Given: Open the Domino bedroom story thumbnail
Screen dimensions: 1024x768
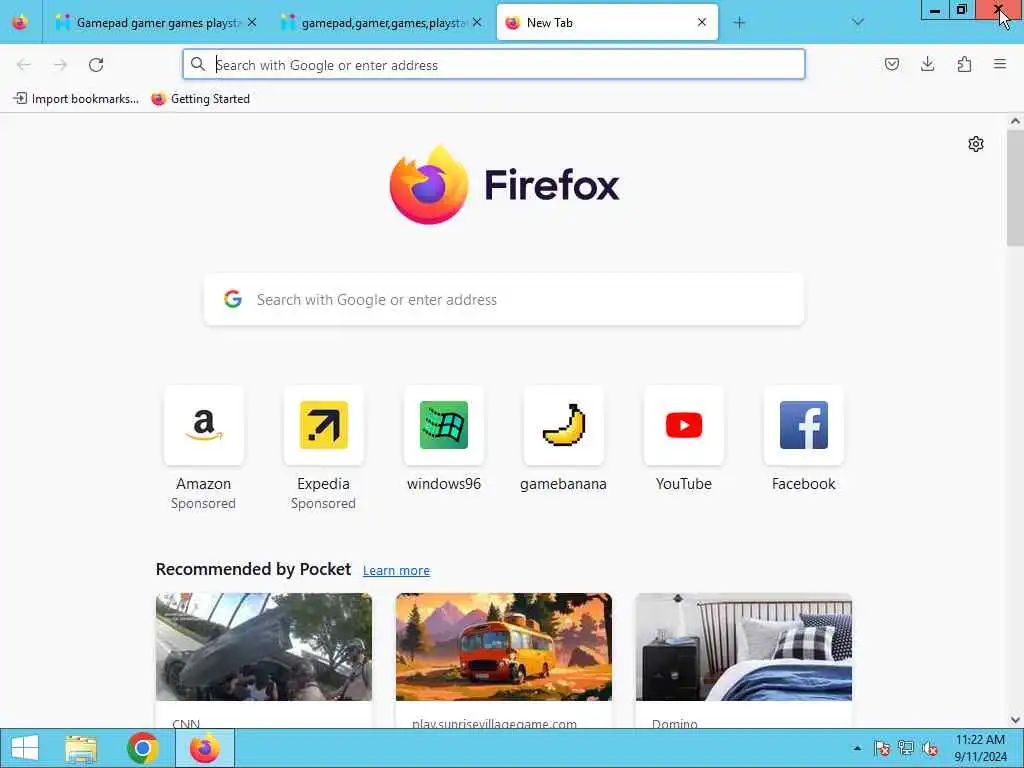Looking at the screenshot, I should coord(744,647).
